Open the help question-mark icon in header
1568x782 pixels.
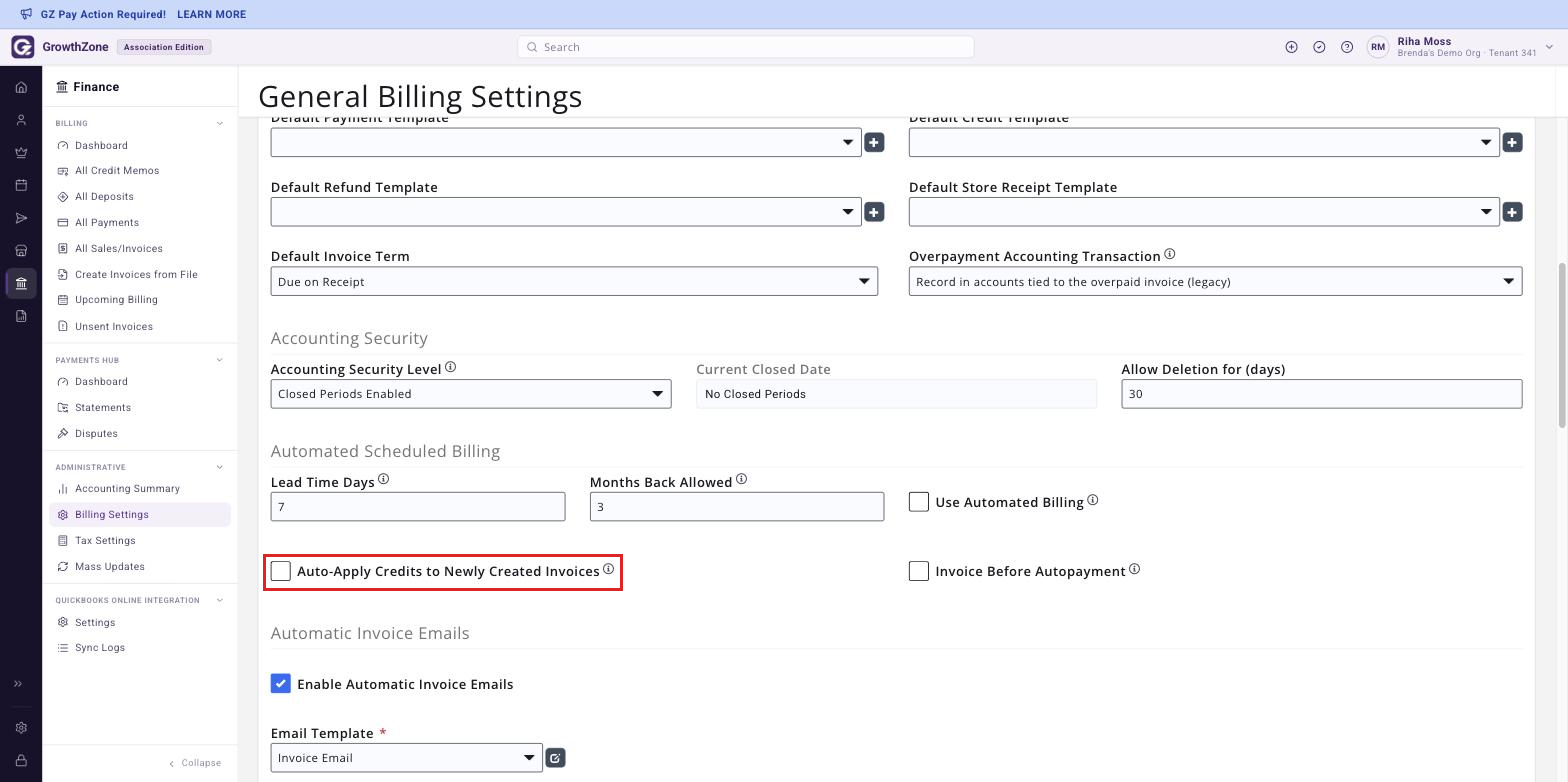tap(1347, 47)
